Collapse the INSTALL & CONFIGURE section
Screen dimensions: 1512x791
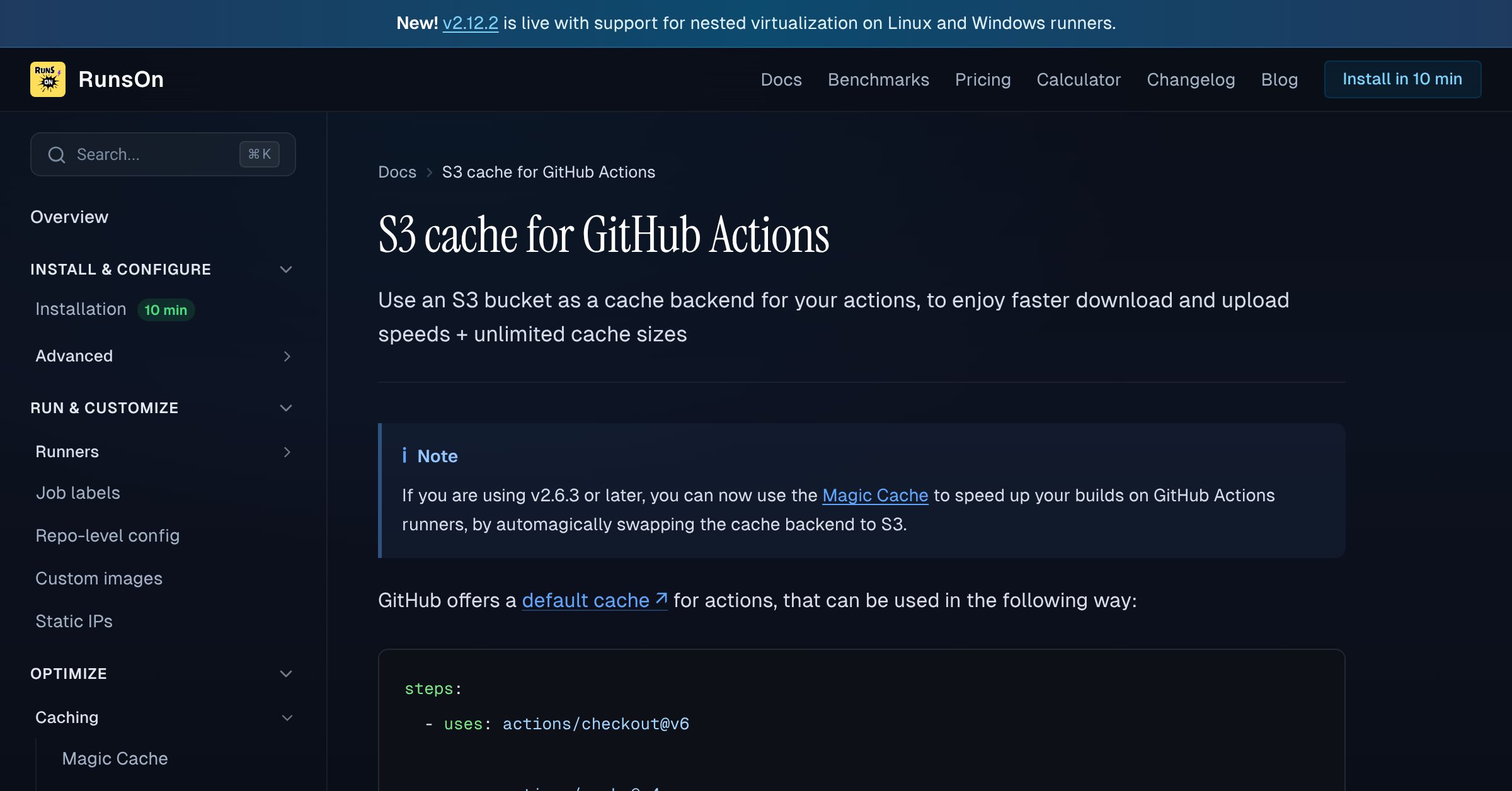pyautogui.click(x=286, y=270)
